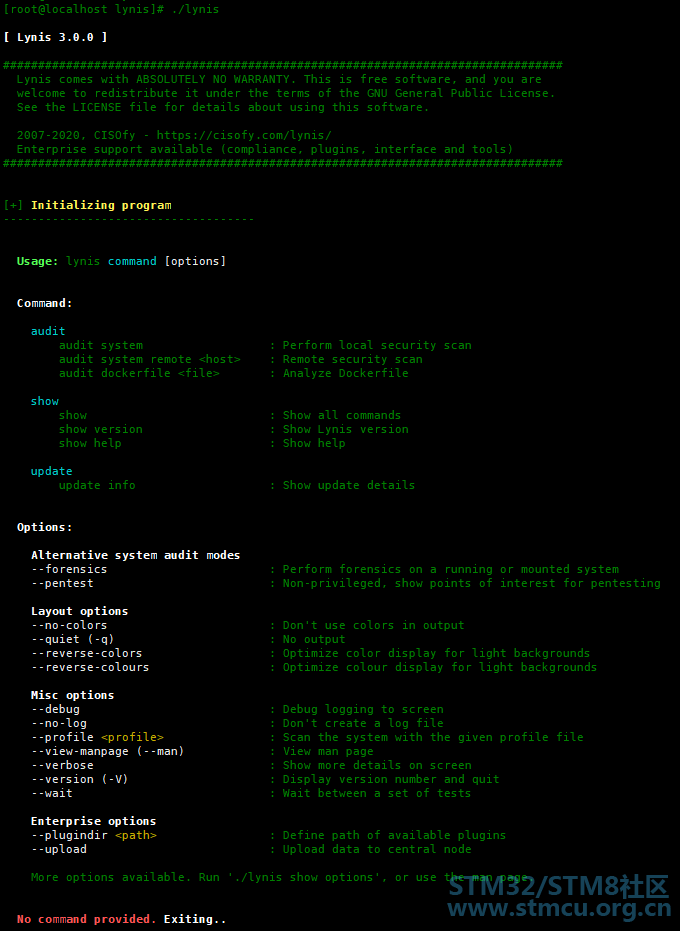Click the '--pentest' option
Viewport: 680px width, 931px height.
[62, 584]
